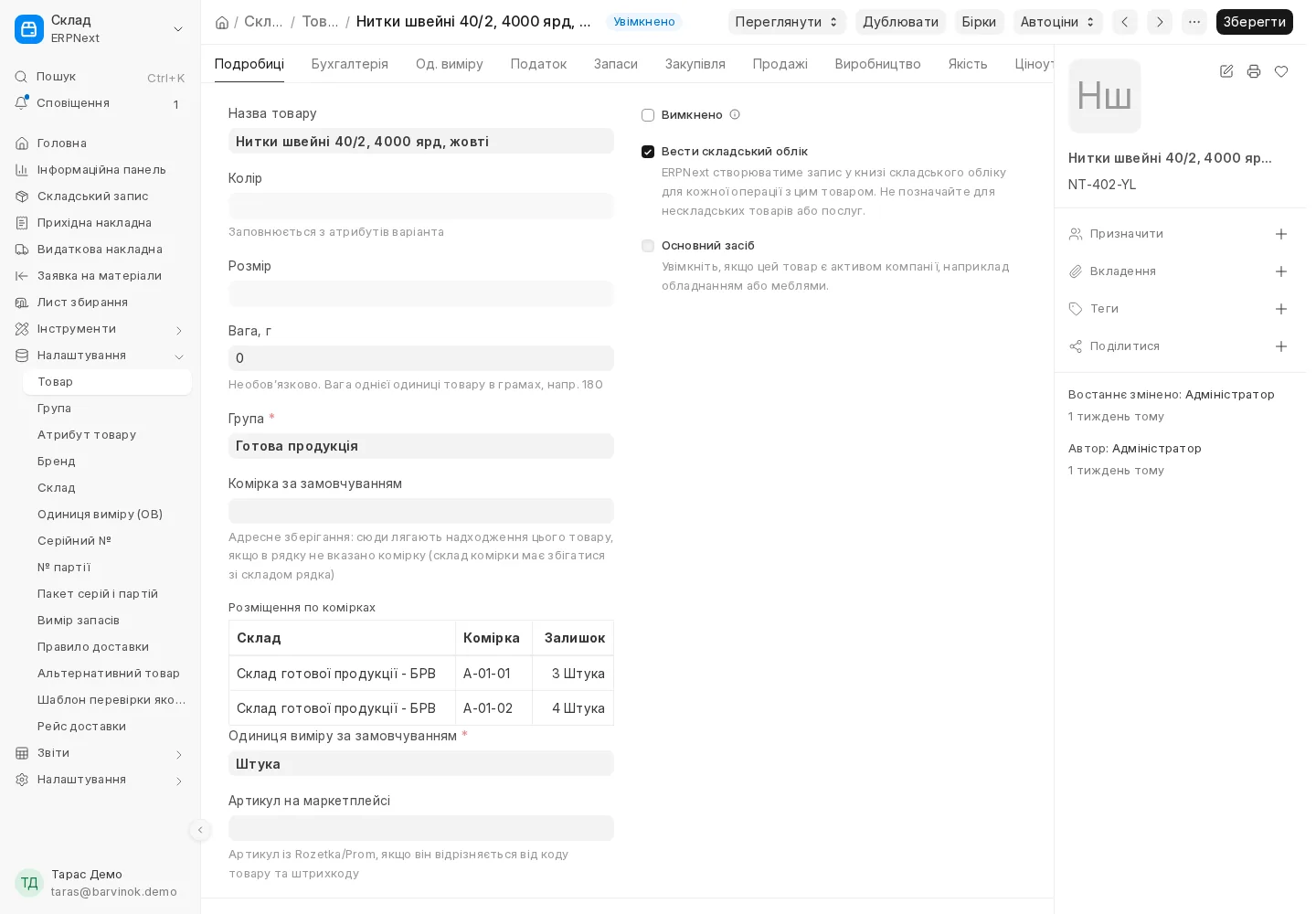Switch to Запаси tab

[x=616, y=64]
